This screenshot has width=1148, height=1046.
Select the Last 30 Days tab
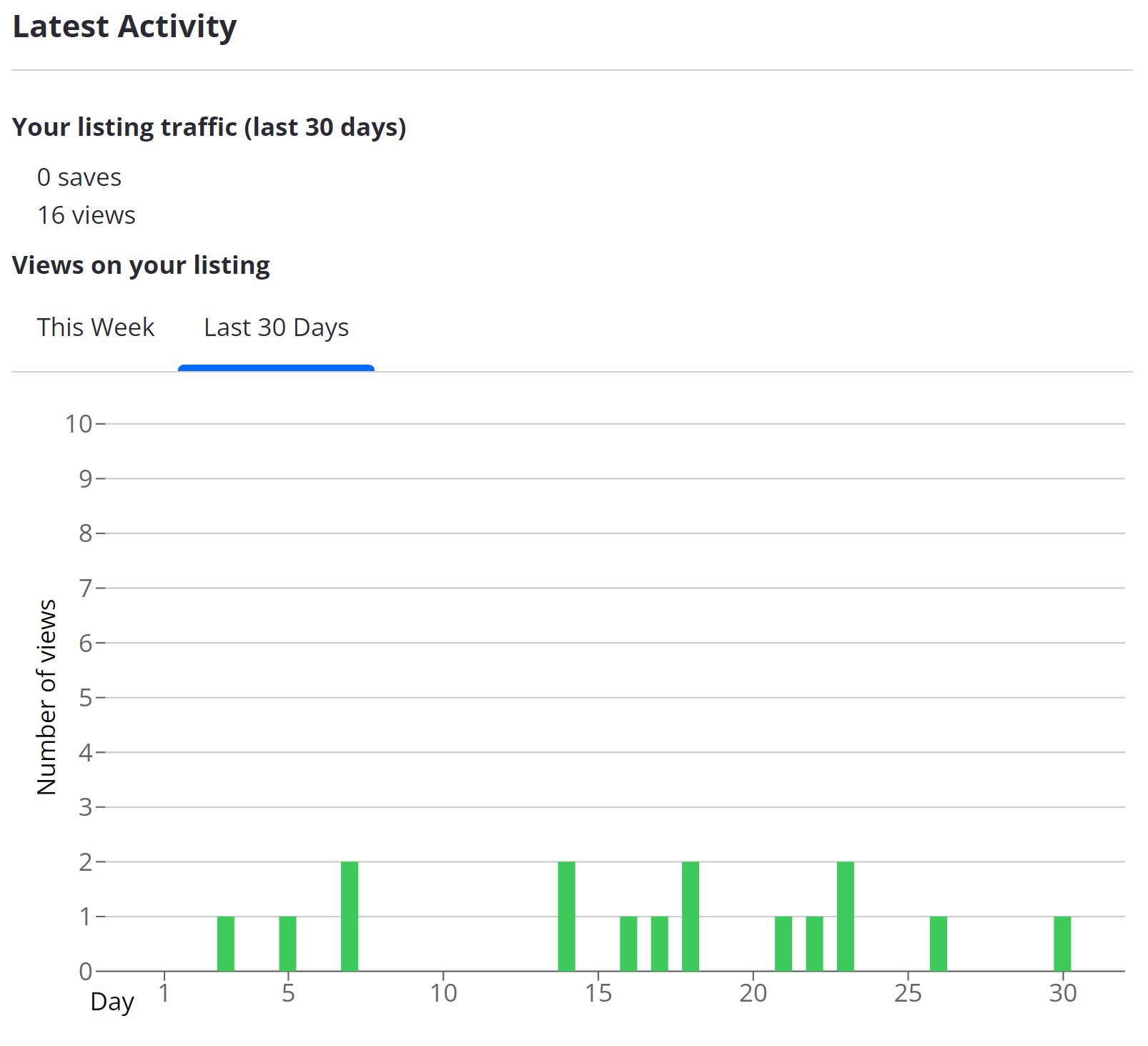[x=276, y=327]
